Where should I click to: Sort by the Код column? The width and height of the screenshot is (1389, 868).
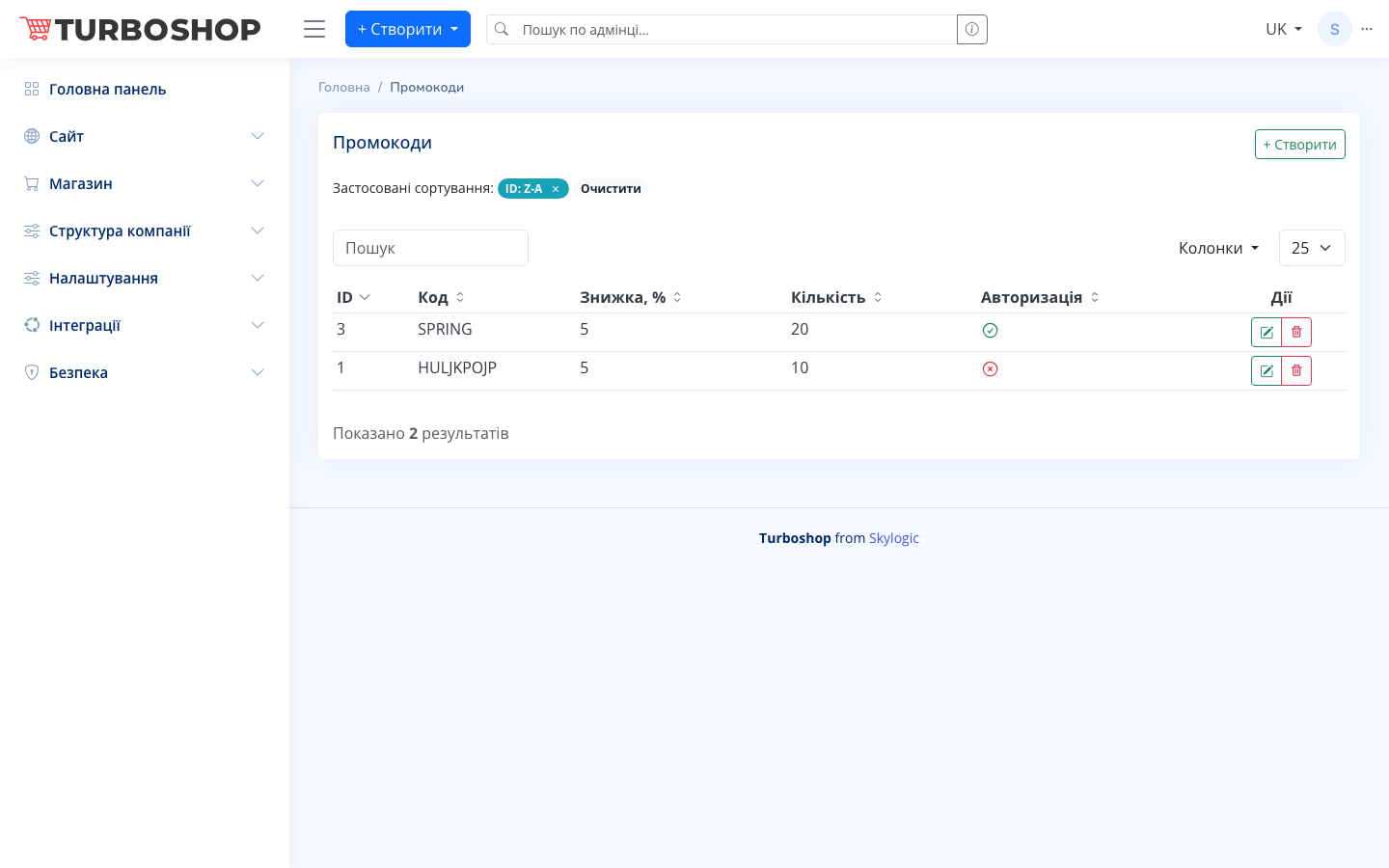point(441,297)
